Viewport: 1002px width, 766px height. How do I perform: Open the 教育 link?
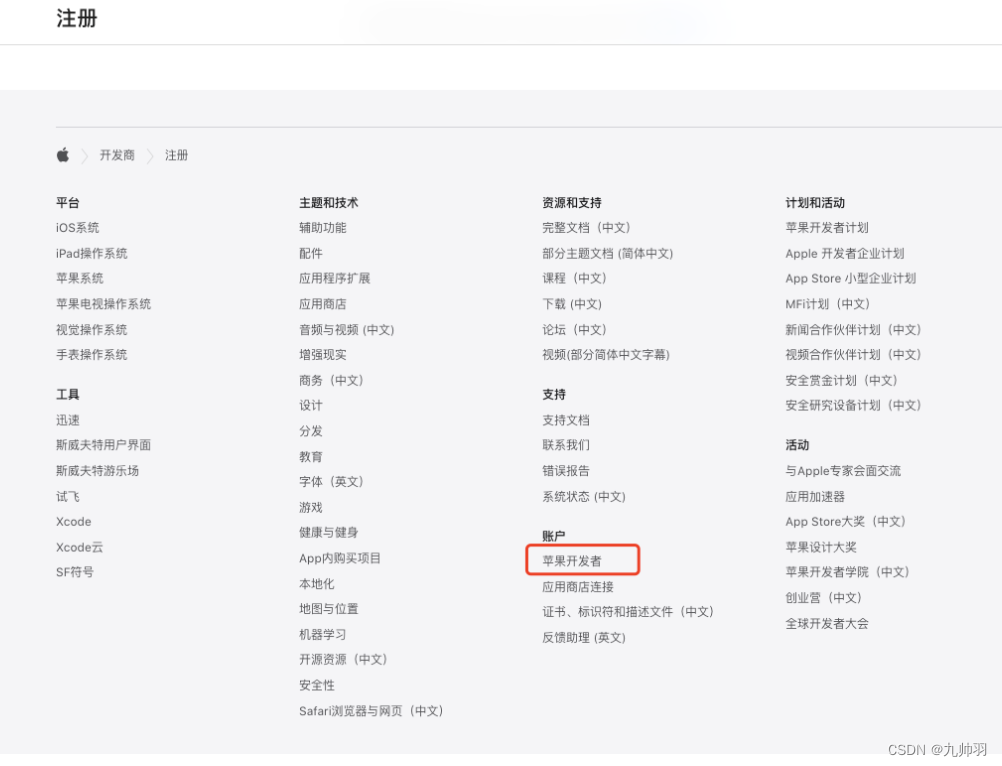click(x=311, y=457)
